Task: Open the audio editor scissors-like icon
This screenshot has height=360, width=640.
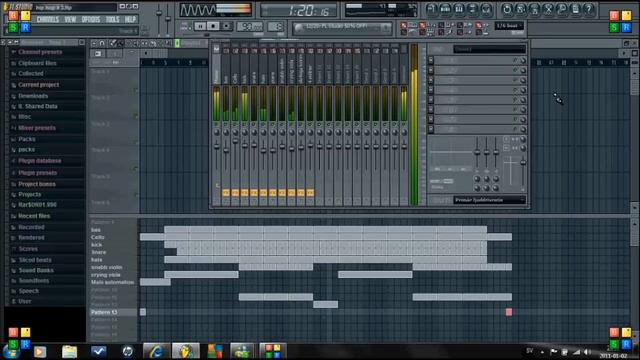Action: [548, 9]
